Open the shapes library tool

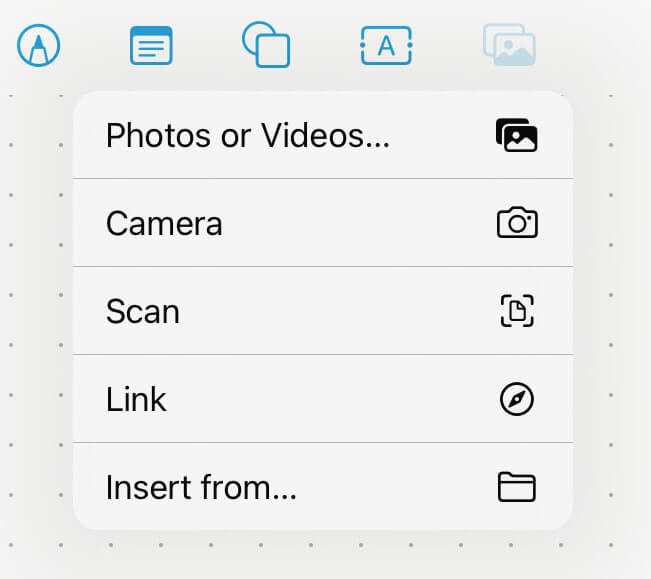tap(266, 44)
